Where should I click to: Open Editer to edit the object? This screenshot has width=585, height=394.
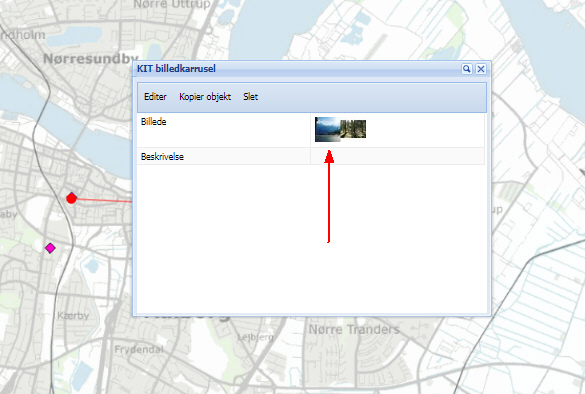tap(155, 97)
